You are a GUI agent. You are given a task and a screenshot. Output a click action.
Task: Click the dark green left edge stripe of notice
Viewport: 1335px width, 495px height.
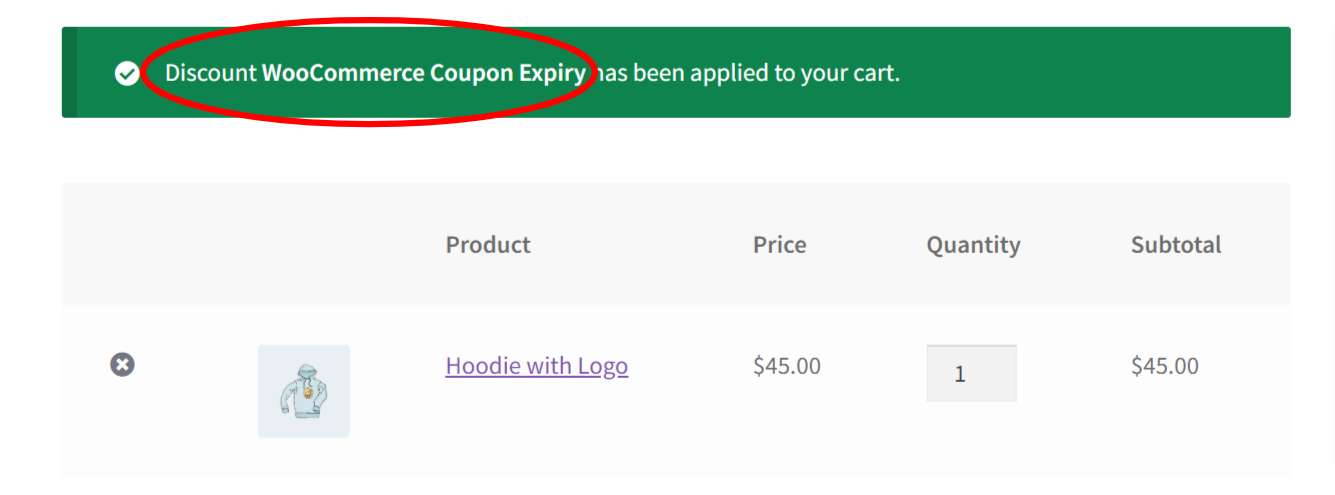point(69,72)
